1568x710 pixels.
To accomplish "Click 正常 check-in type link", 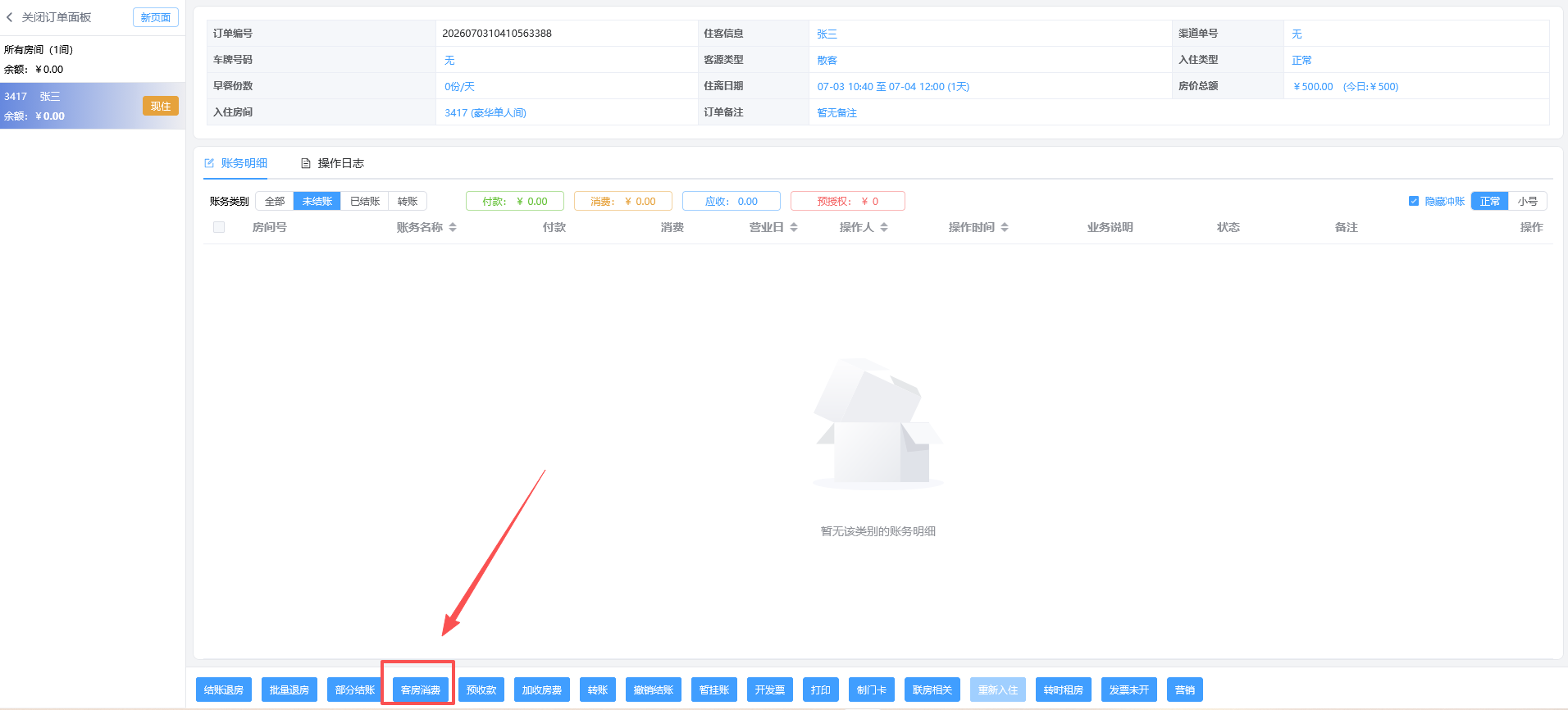I will (x=1301, y=60).
